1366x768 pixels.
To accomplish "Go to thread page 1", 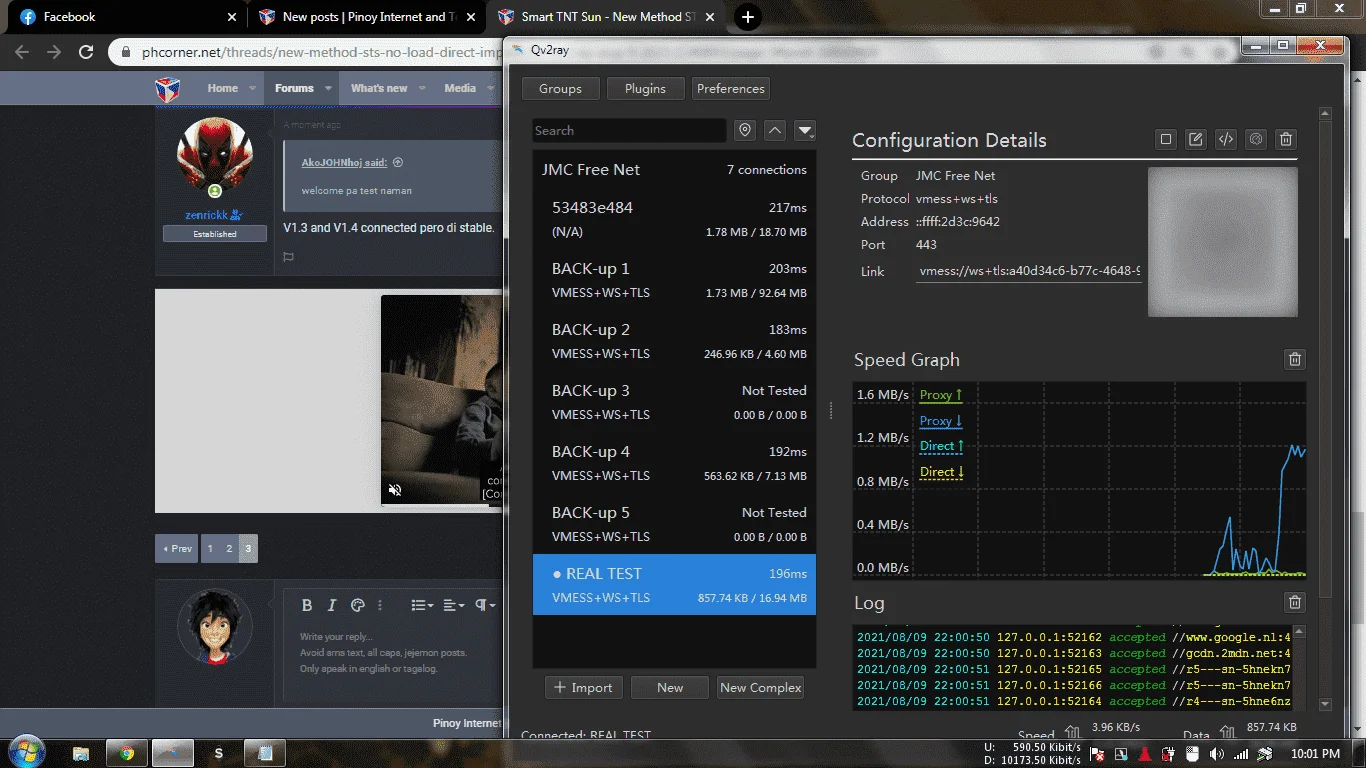I will tap(210, 549).
